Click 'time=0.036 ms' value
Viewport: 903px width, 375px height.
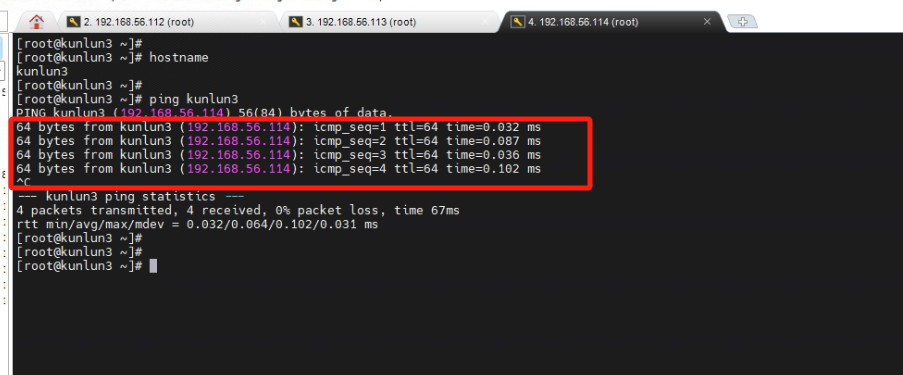pyautogui.click(x=494, y=155)
